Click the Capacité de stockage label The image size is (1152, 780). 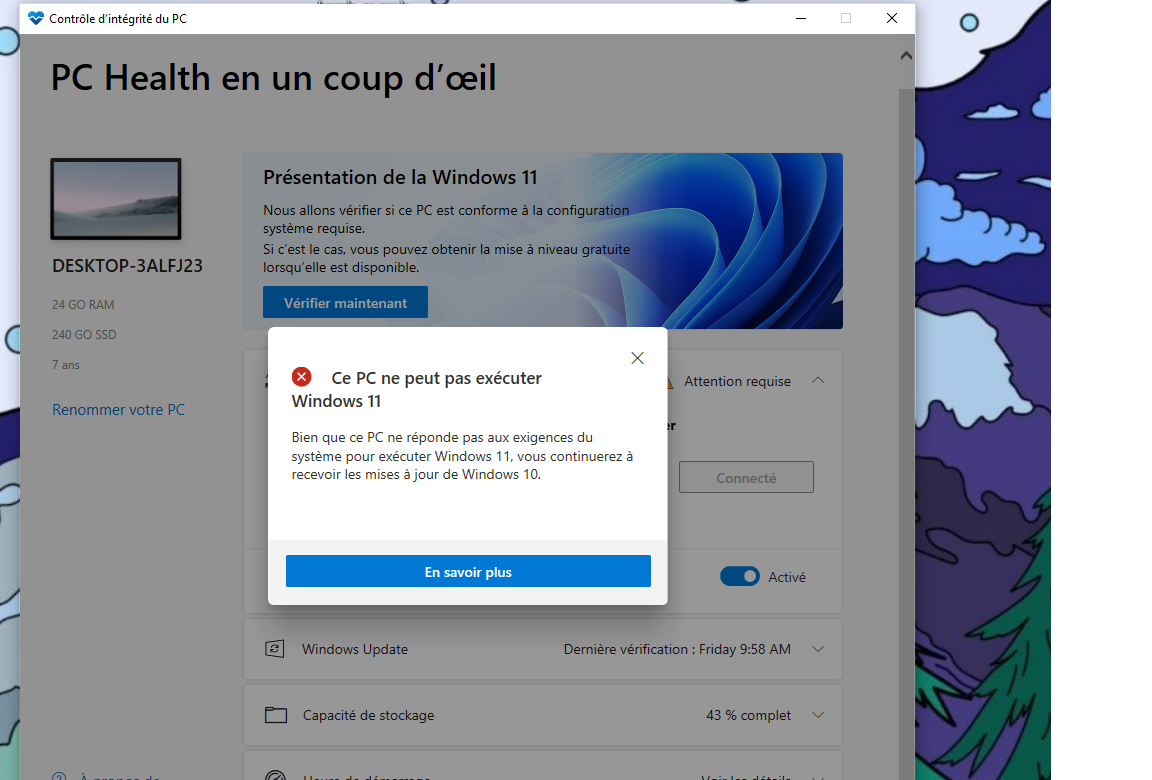[x=368, y=715]
